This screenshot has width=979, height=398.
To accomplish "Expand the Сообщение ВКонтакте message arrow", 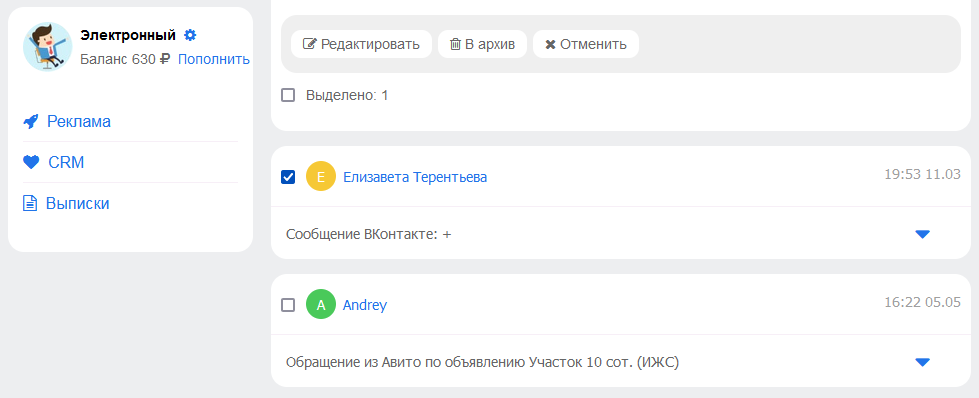I will 922,234.
